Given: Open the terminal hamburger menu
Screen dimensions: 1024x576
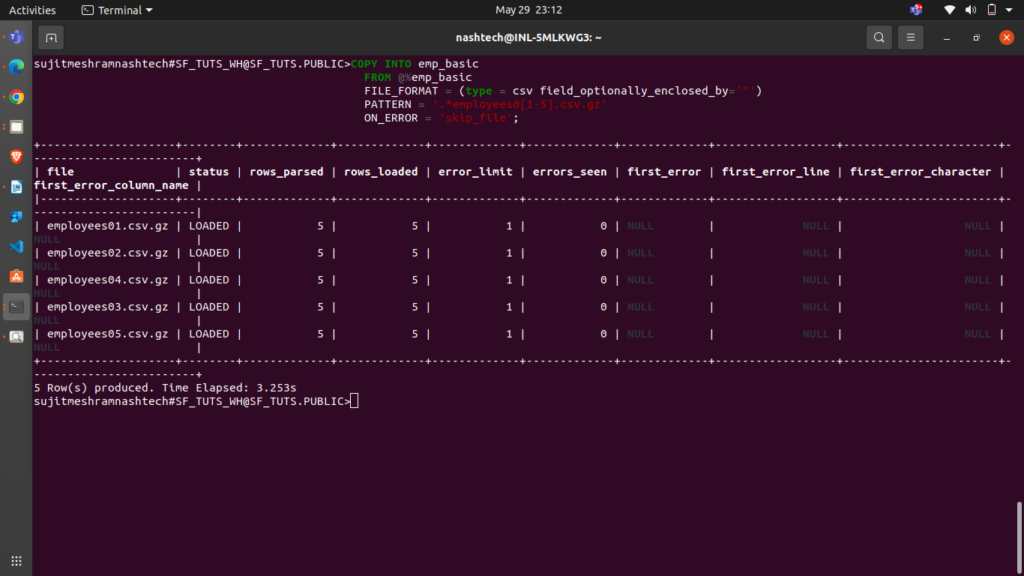Looking at the screenshot, I should (x=910, y=38).
